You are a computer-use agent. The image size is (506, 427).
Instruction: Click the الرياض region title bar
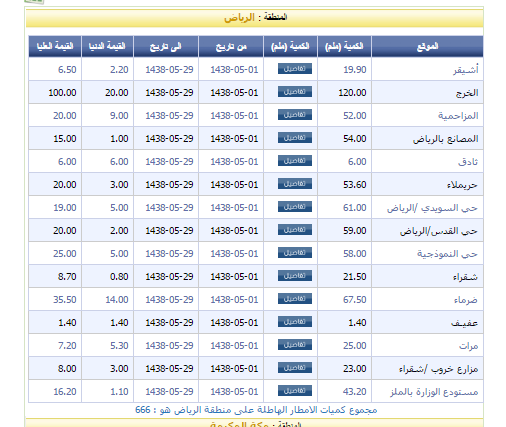pyautogui.click(x=255, y=18)
